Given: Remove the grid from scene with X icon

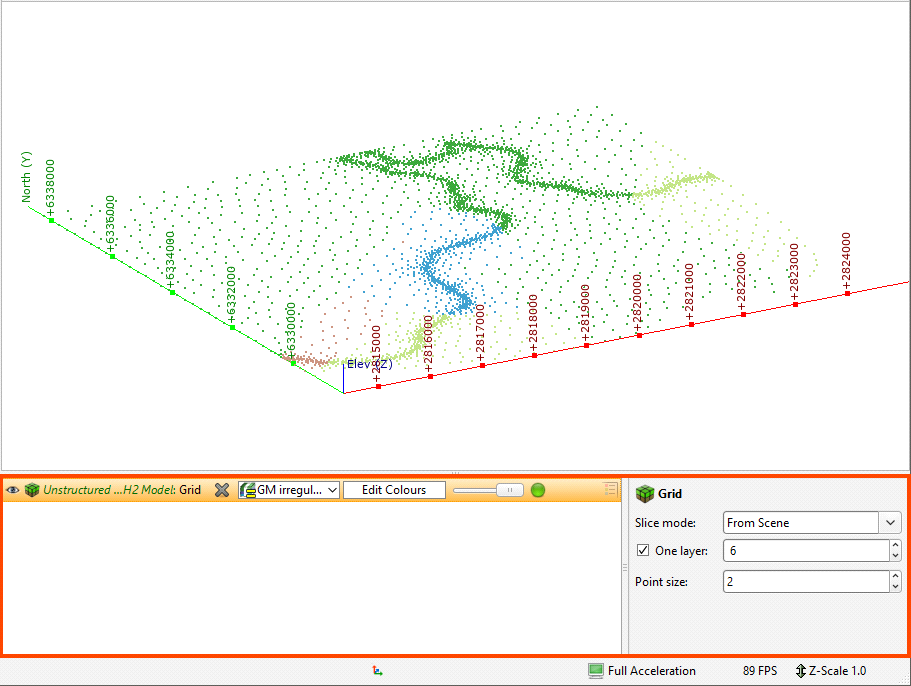Looking at the screenshot, I should [222, 490].
